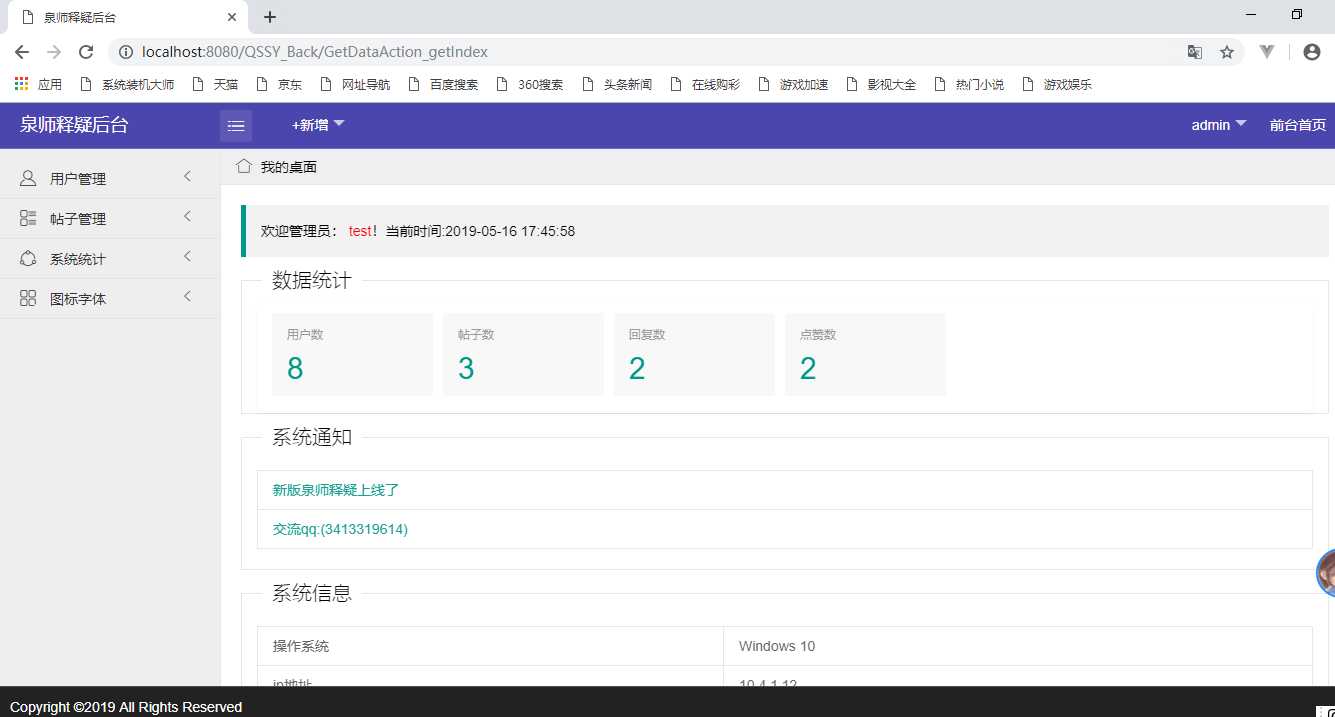Screen dimensions: 1335x717
Task: Click the 用户数 statistic card
Action: point(352,354)
